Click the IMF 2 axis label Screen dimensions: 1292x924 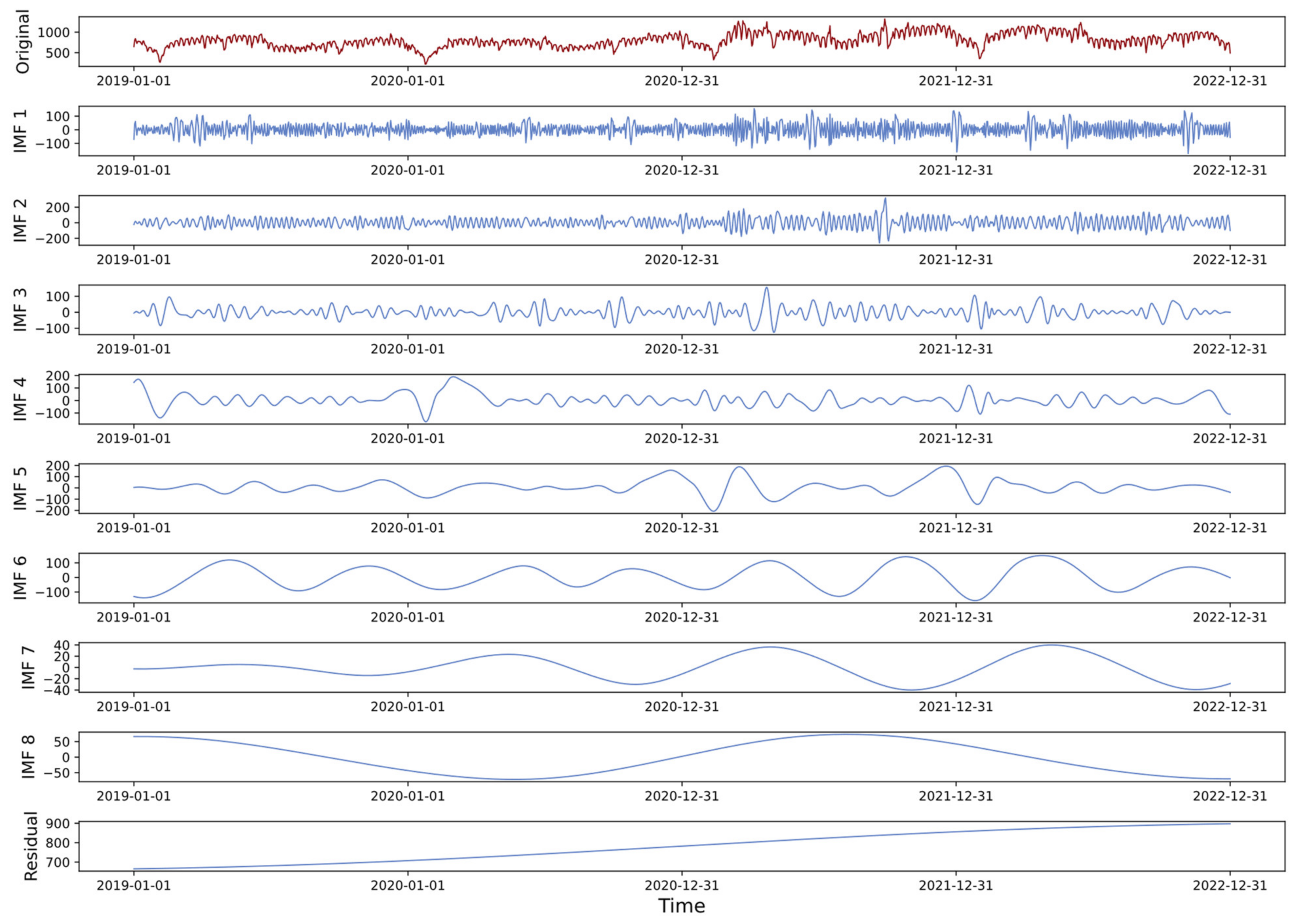point(21,220)
